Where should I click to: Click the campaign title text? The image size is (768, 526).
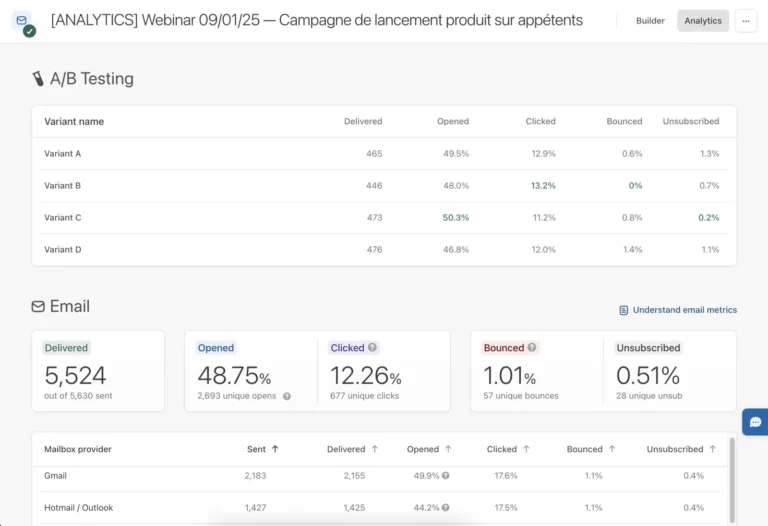point(317,20)
